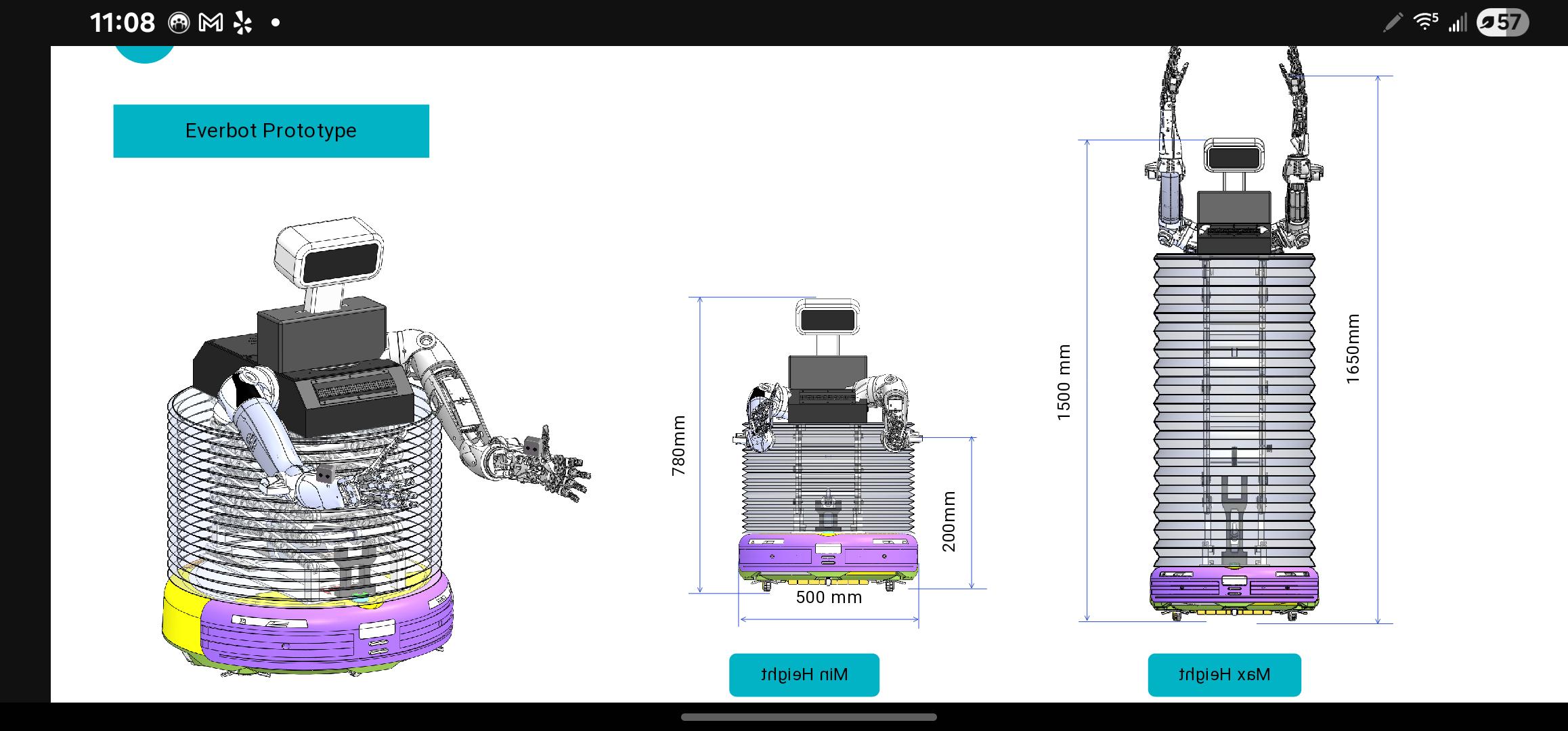Tap the round face notification icon
1568x731 pixels.
tap(179, 23)
